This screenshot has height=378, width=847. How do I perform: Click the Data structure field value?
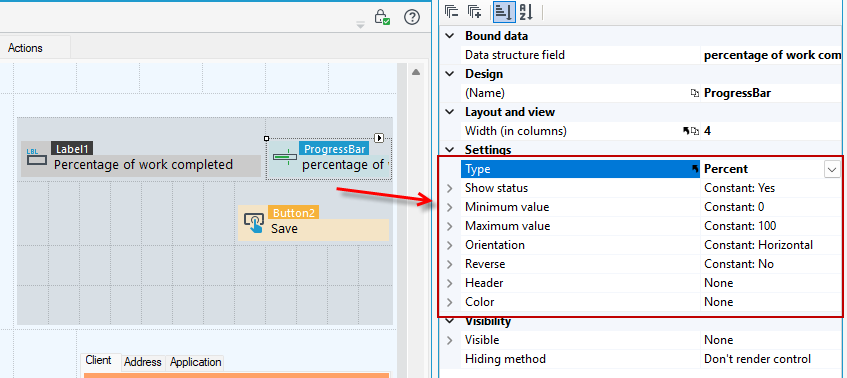point(772,55)
